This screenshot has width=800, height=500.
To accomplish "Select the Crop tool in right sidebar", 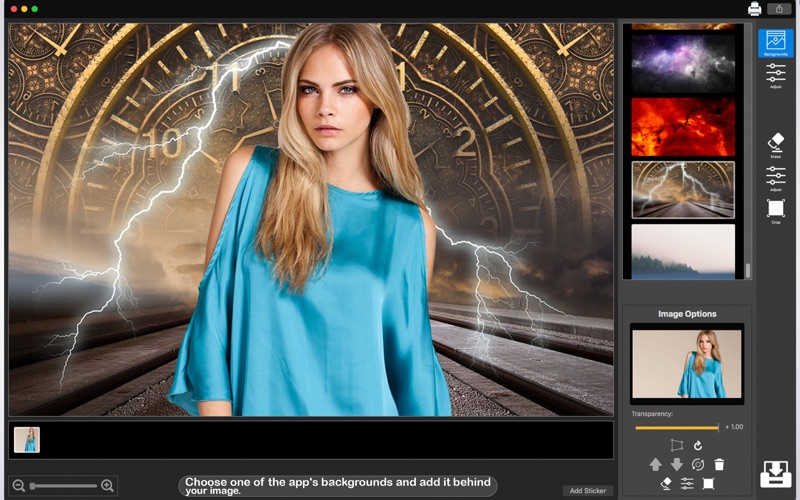I will (x=776, y=211).
